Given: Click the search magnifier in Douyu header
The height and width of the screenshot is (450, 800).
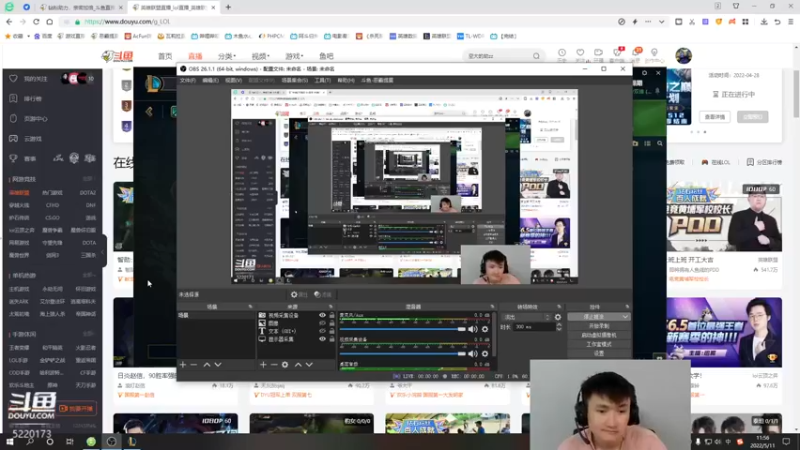Looking at the screenshot, I should pyautogui.click(x=536, y=56).
